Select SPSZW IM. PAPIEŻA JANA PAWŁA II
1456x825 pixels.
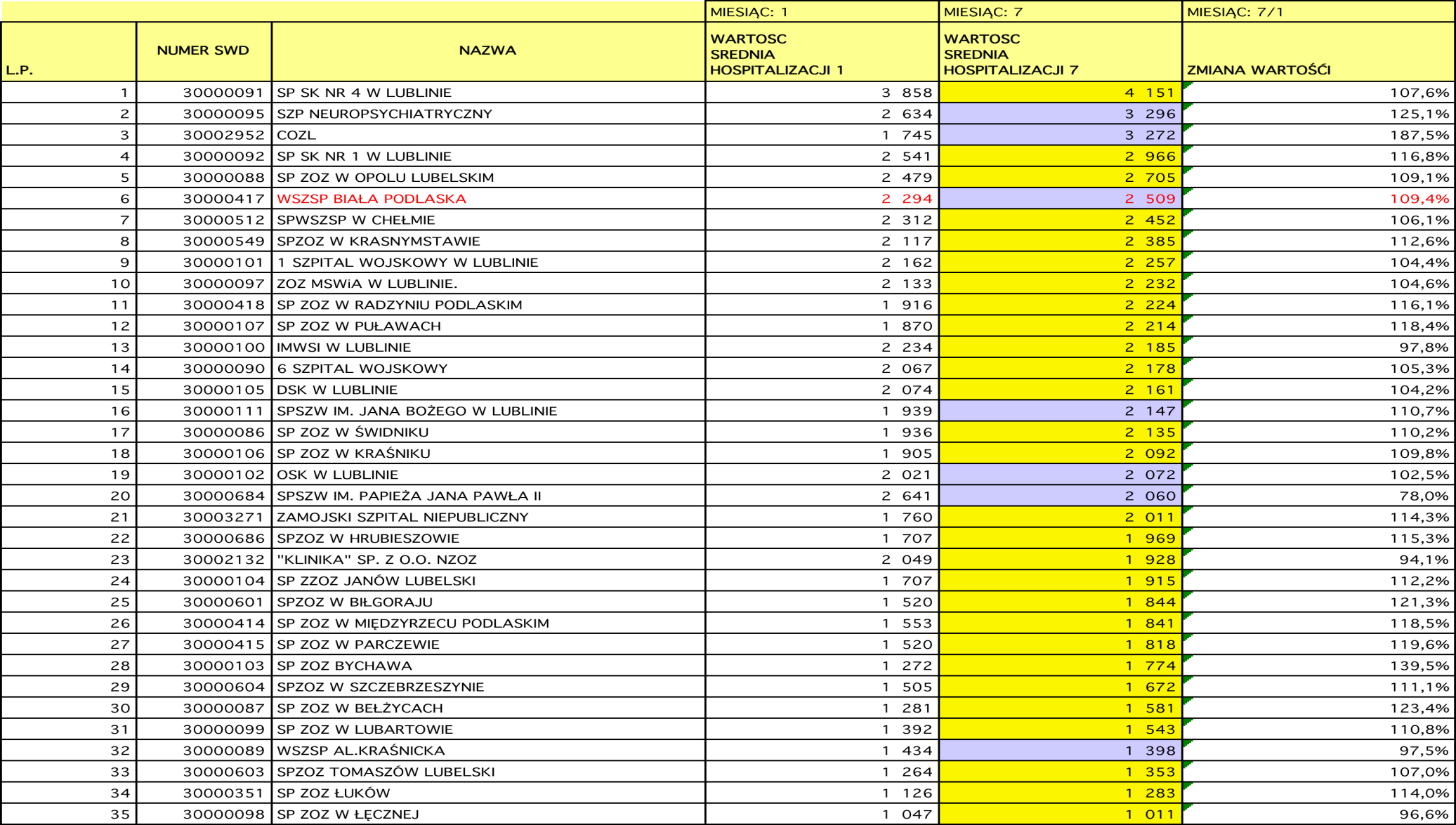tap(488, 496)
